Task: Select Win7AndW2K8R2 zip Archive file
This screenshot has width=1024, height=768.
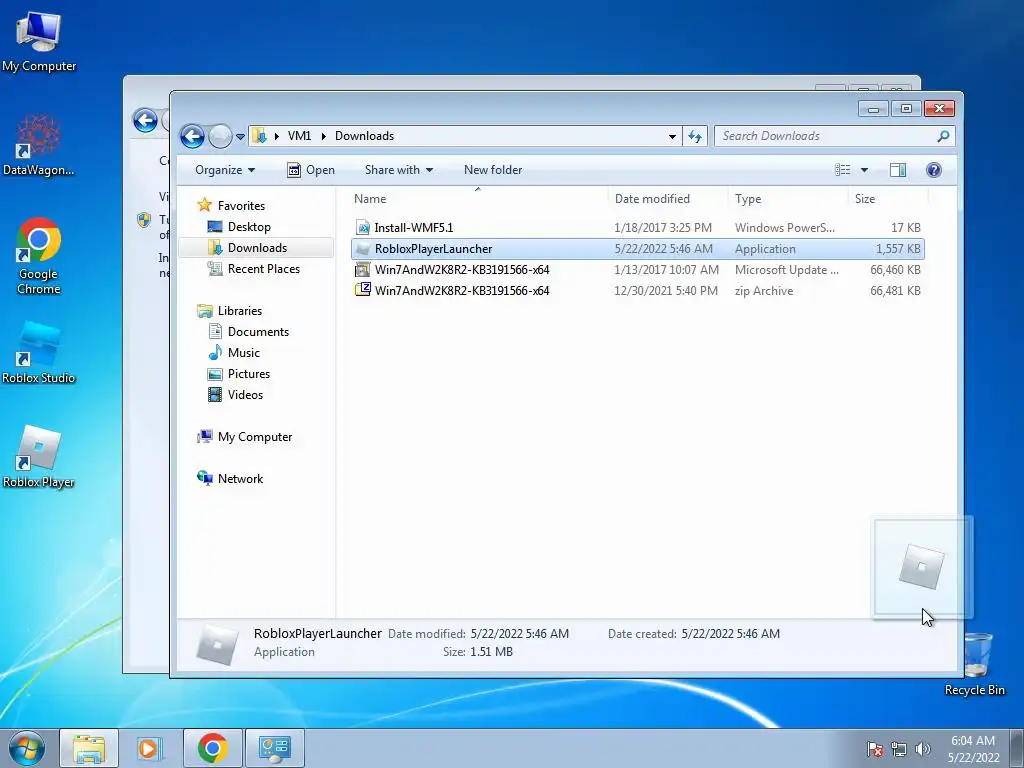Action: tap(638, 291)
